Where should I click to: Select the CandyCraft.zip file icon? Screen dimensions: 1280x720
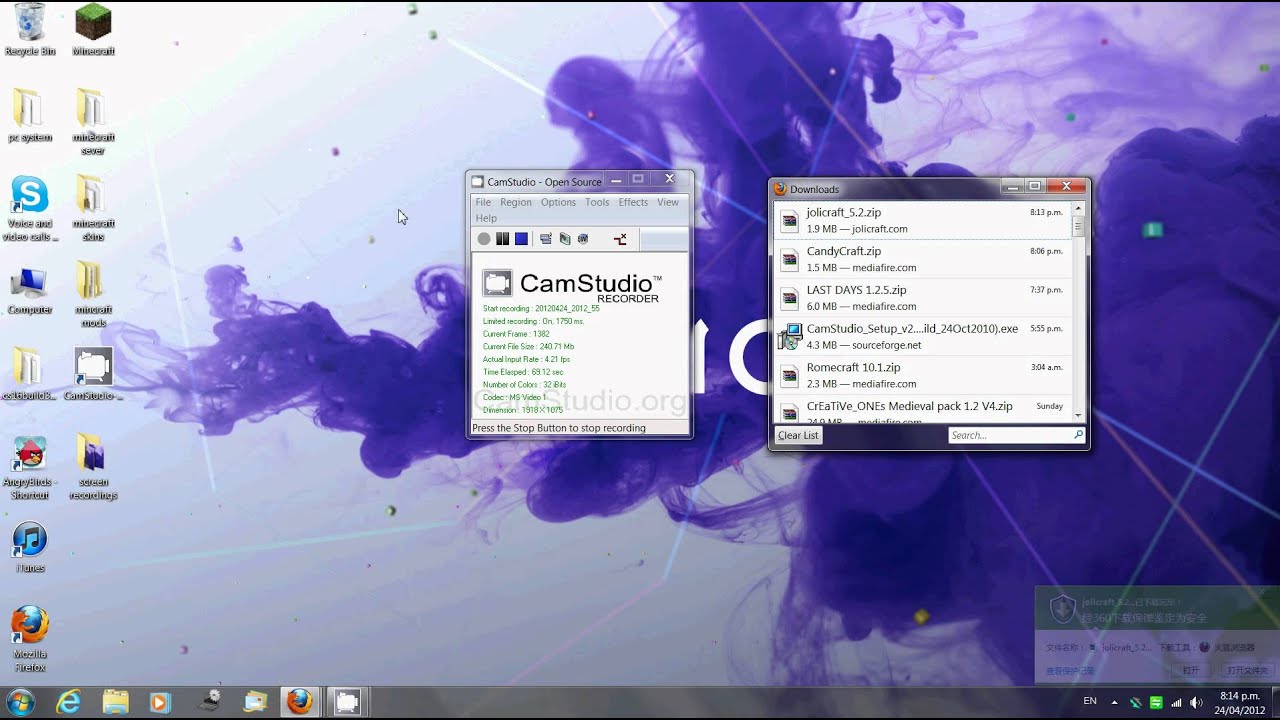[x=790, y=260]
